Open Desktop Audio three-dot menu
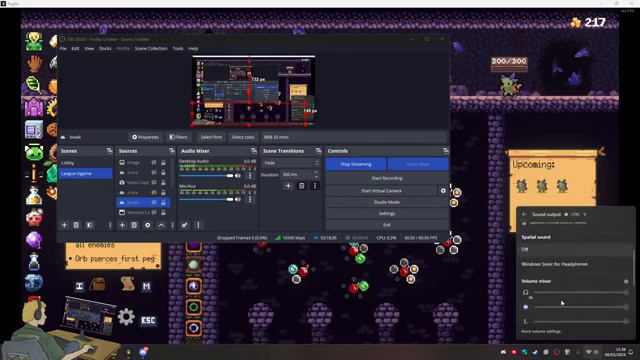 point(250,176)
